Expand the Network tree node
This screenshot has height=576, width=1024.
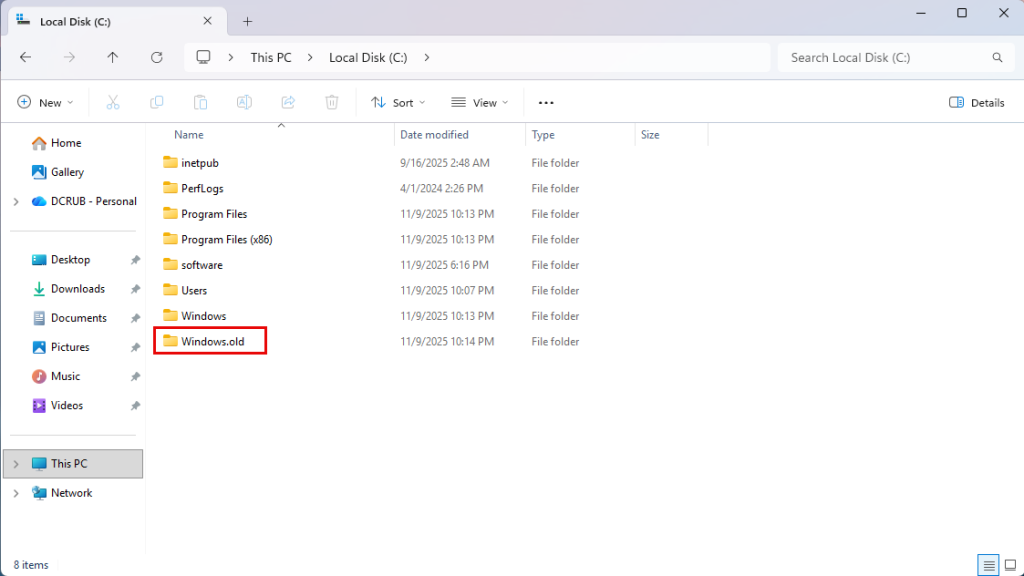tap(16, 494)
